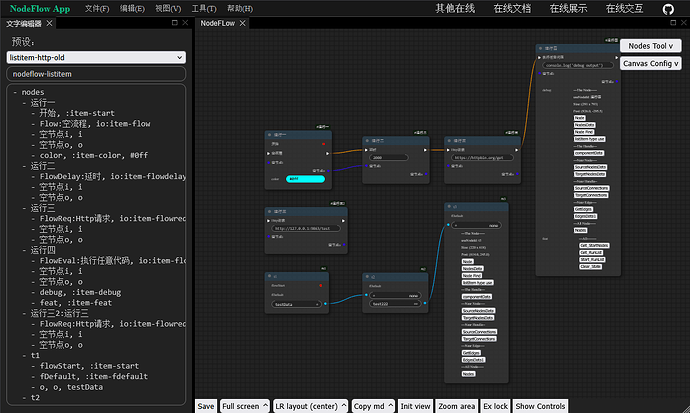690x413 pixels.
Task: Click the Save button
Action: tap(206, 406)
